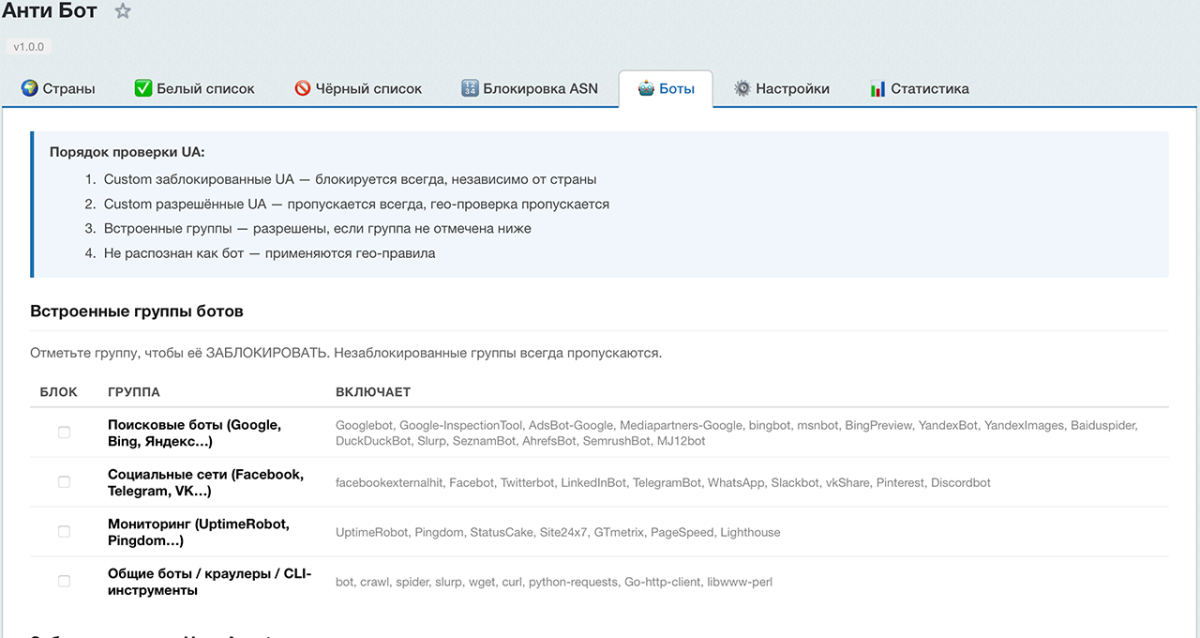Image resolution: width=1200 pixels, height=638 pixels.
Task: Click the Общие боты / краулеры / CLI-инструменты label
Action: (x=210, y=582)
